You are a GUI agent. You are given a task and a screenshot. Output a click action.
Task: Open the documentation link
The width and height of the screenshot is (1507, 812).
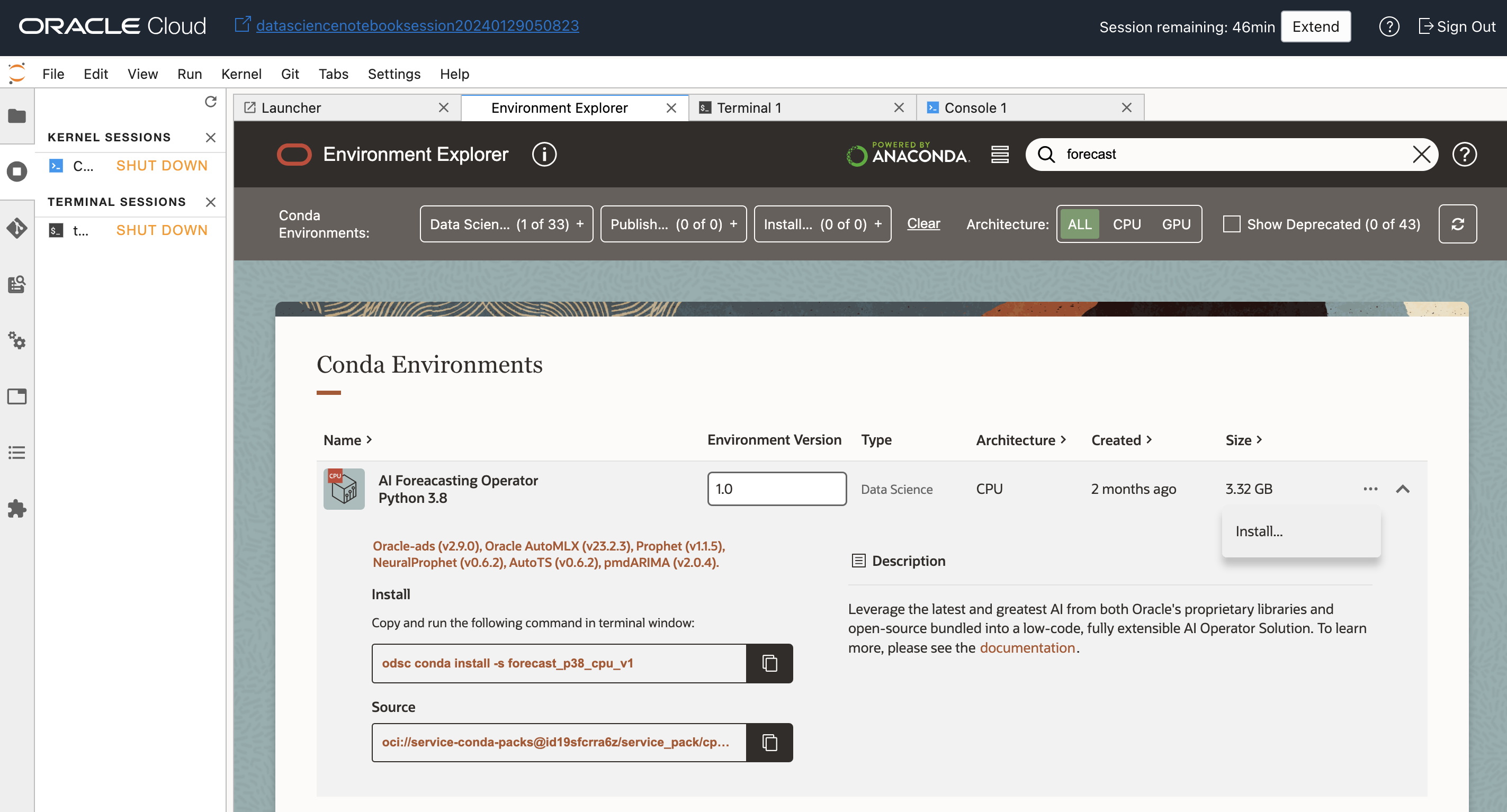pyautogui.click(x=1027, y=647)
